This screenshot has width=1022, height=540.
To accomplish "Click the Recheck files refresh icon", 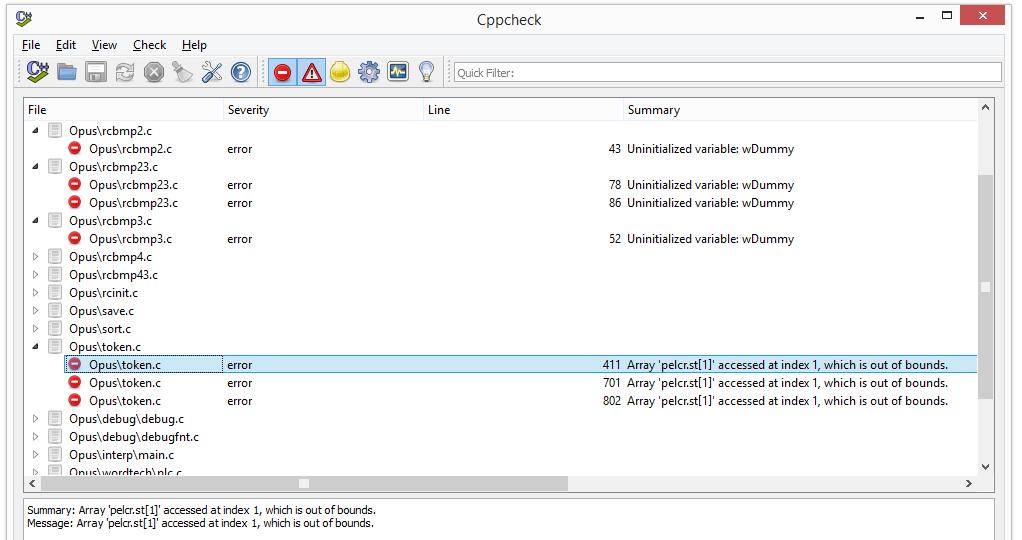I will (x=124, y=72).
